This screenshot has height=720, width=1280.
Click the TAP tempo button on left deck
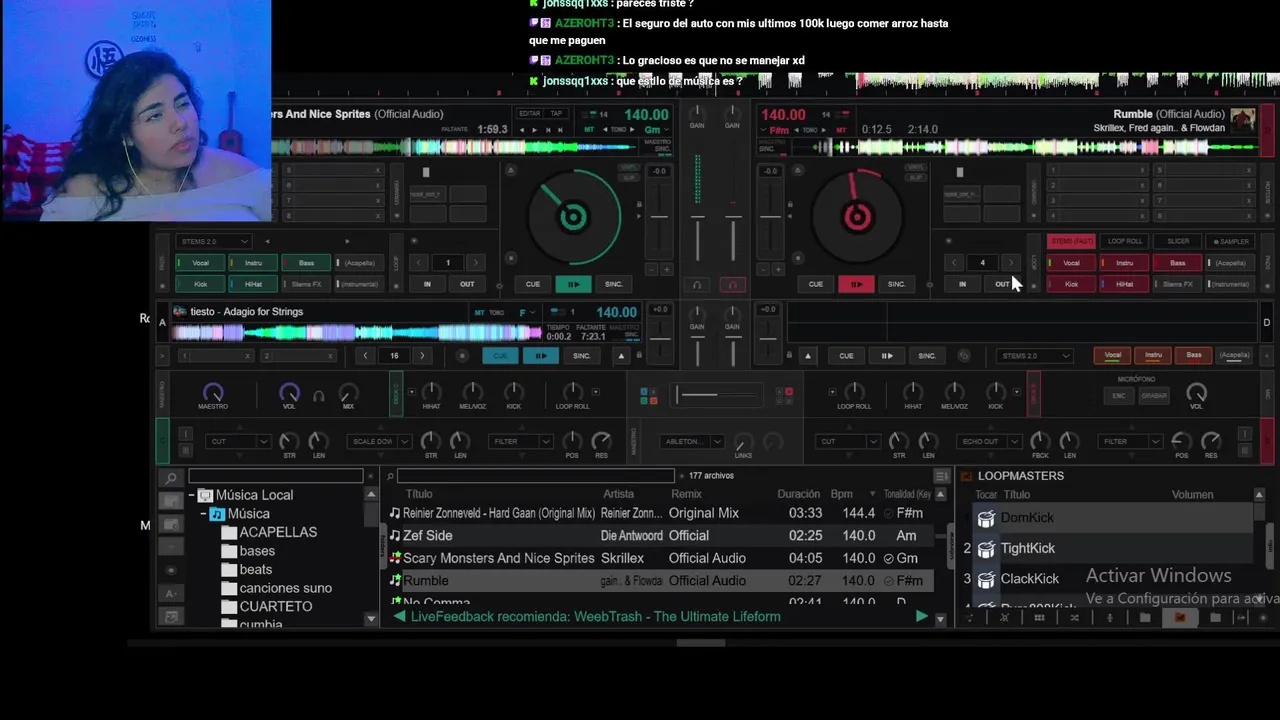point(556,113)
